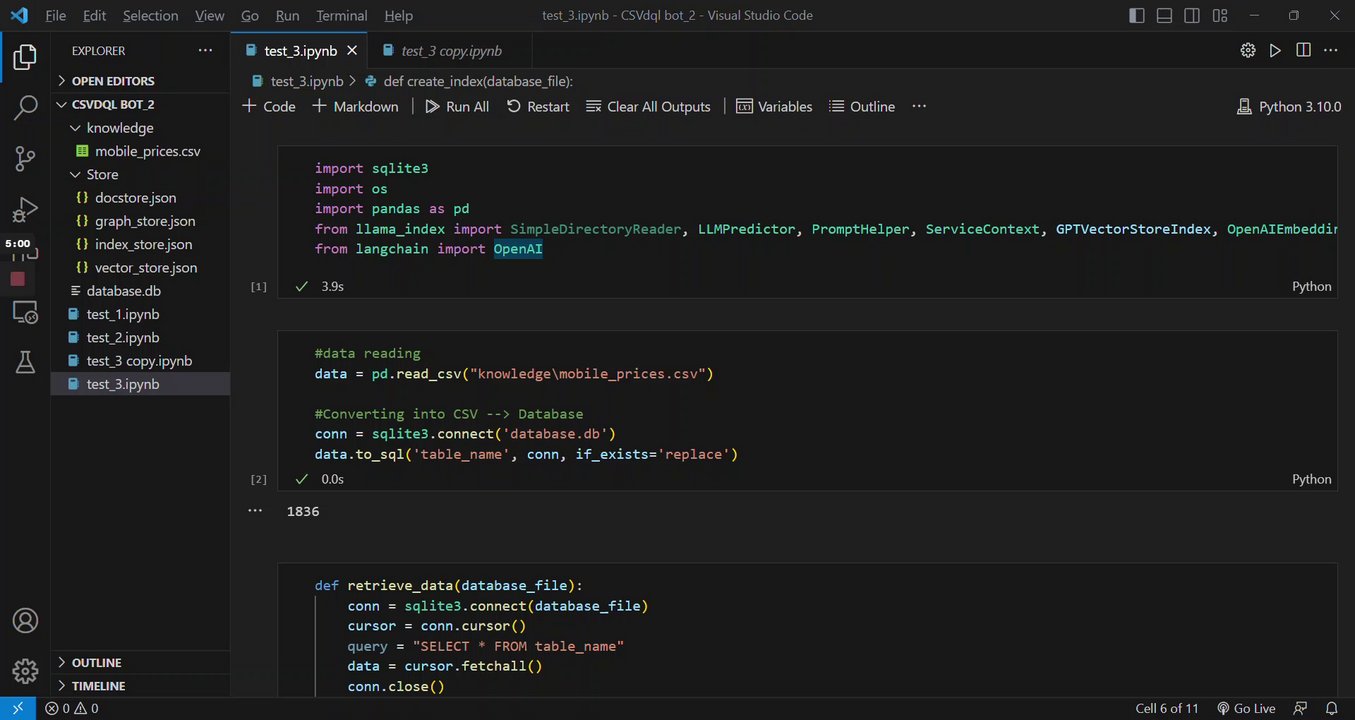Open docstore.json file
Viewport: 1355px width, 720px height.
point(140,198)
